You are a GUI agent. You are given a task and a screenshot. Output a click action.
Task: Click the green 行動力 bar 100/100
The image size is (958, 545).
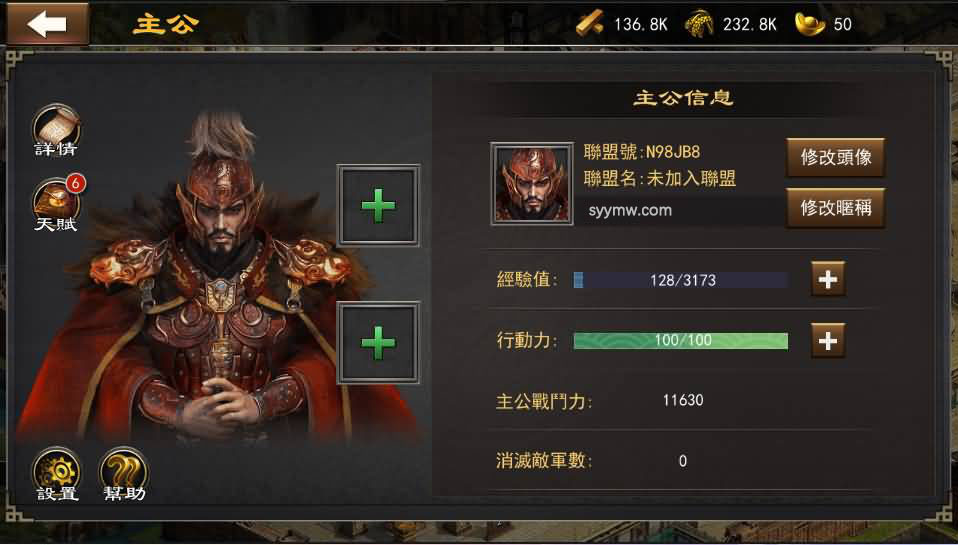pos(681,341)
